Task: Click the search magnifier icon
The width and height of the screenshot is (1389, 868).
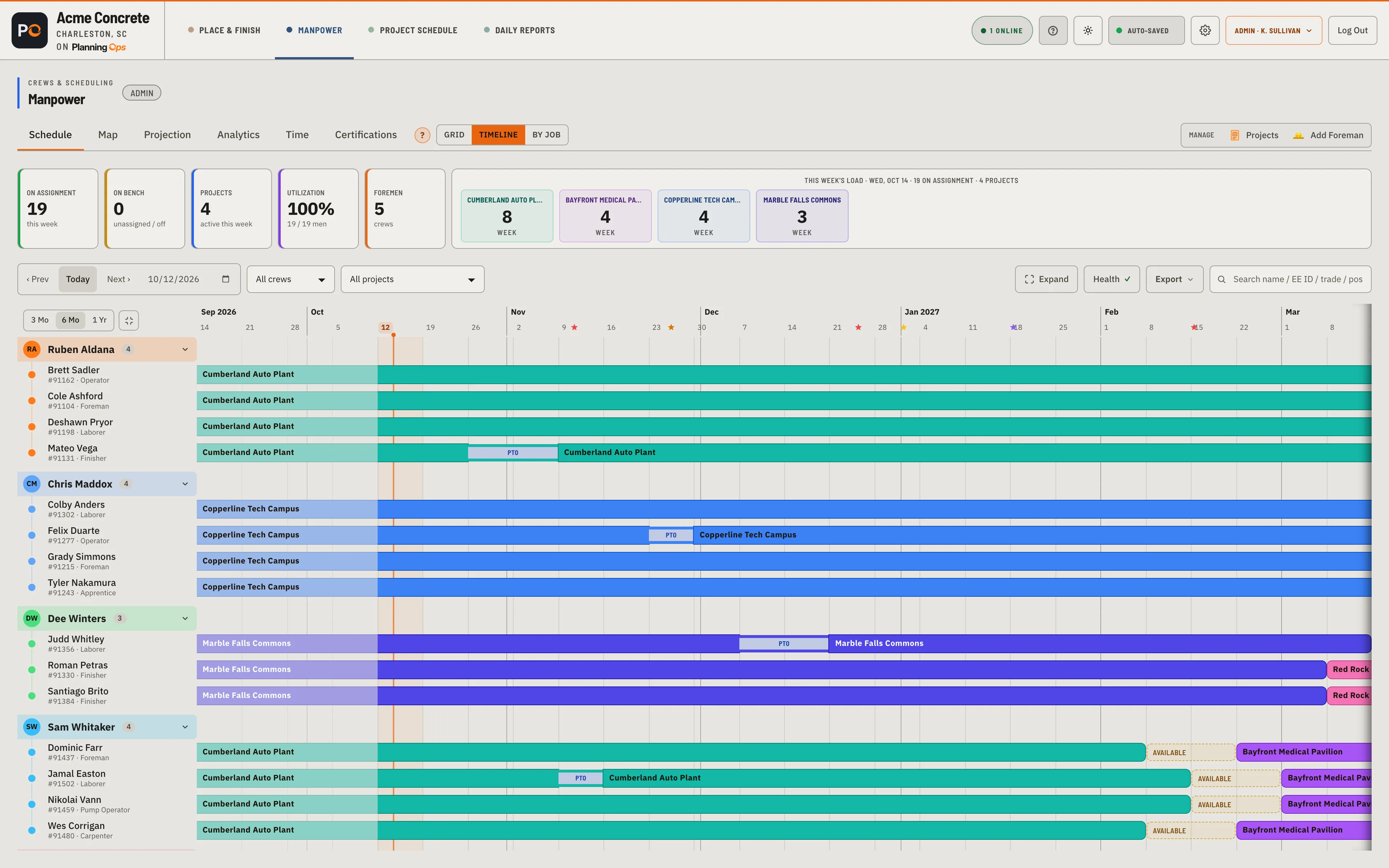Action: [x=1222, y=280]
